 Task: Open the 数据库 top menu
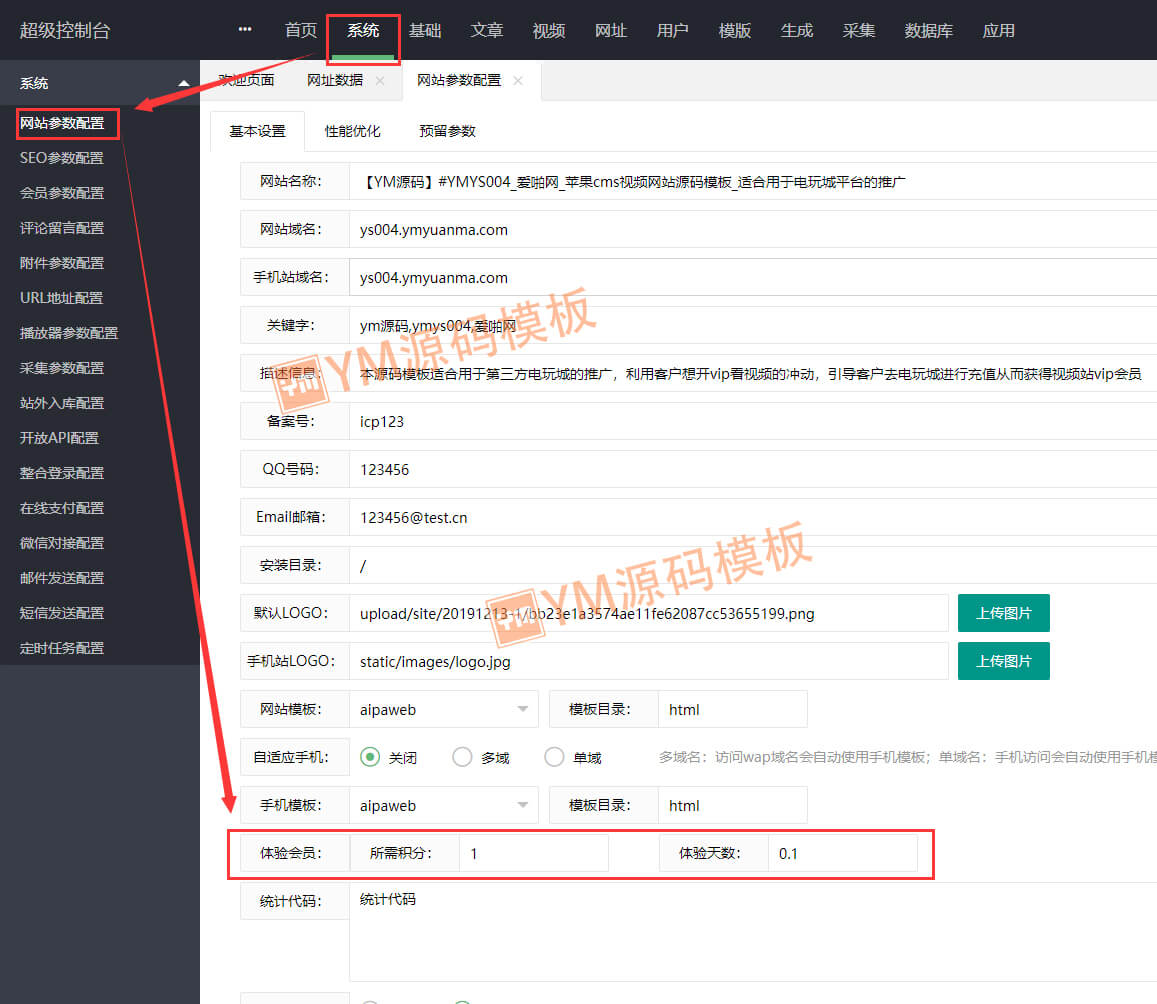[x=928, y=30]
